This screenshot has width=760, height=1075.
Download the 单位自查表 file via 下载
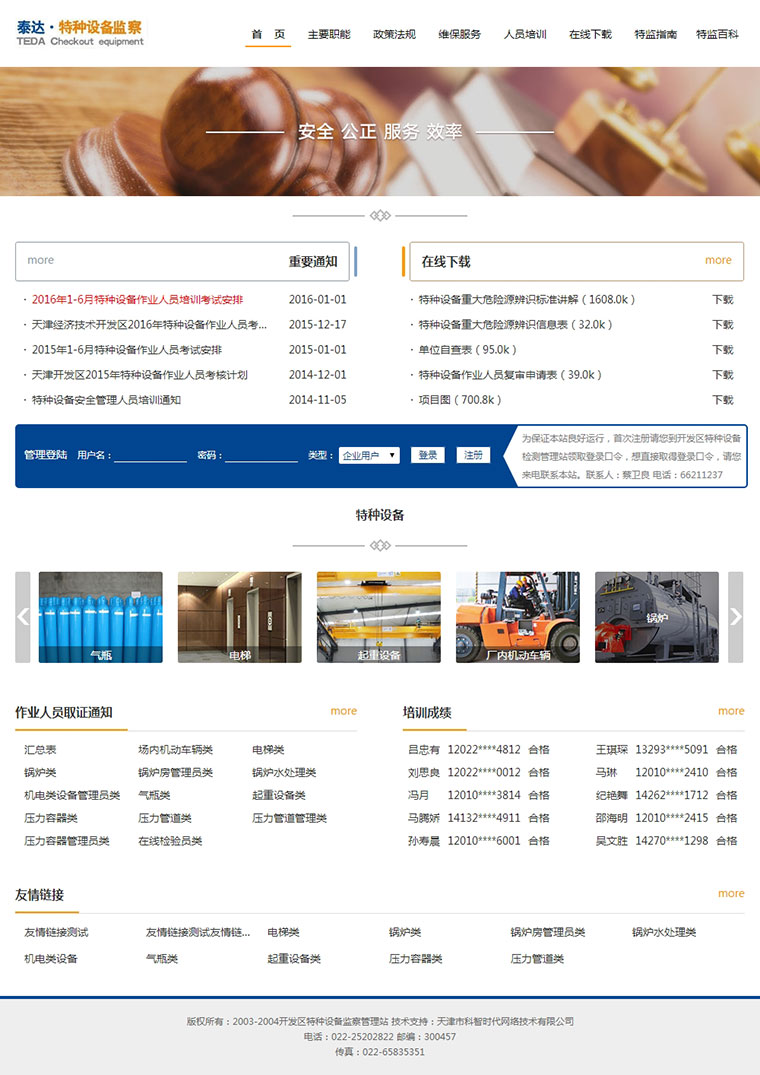(723, 350)
